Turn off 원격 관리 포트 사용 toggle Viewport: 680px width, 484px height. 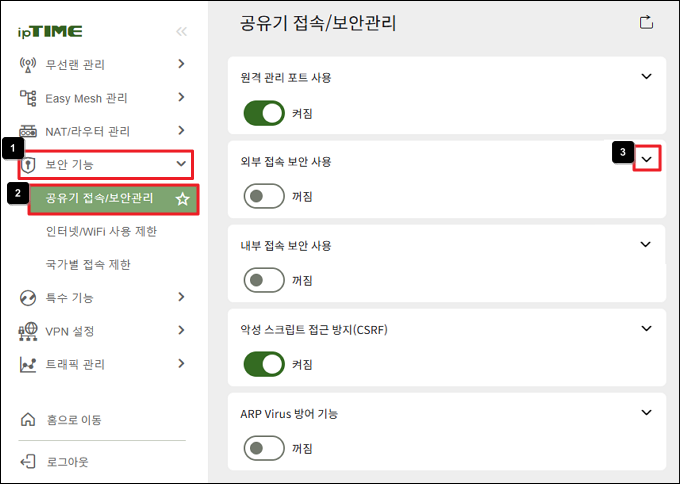264,114
